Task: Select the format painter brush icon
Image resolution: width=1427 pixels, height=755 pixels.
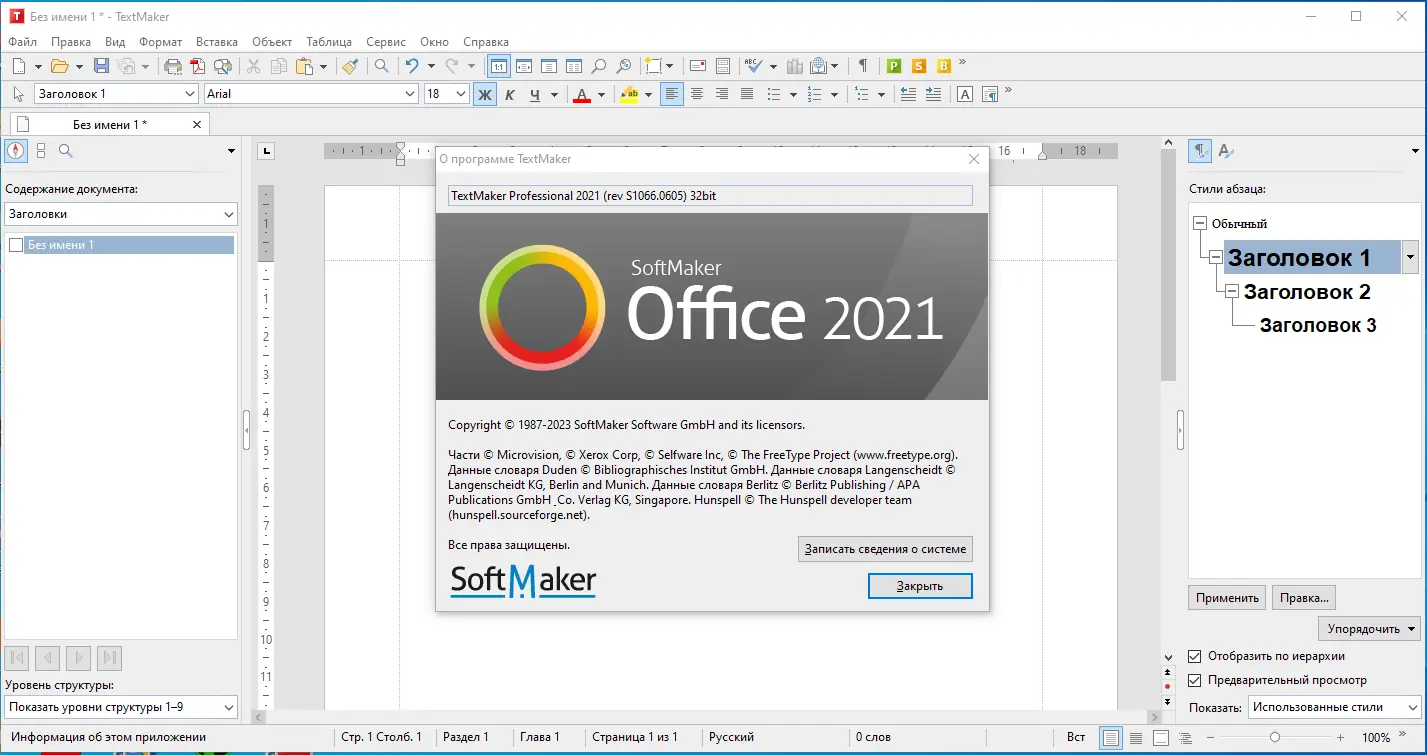Action: coord(349,66)
